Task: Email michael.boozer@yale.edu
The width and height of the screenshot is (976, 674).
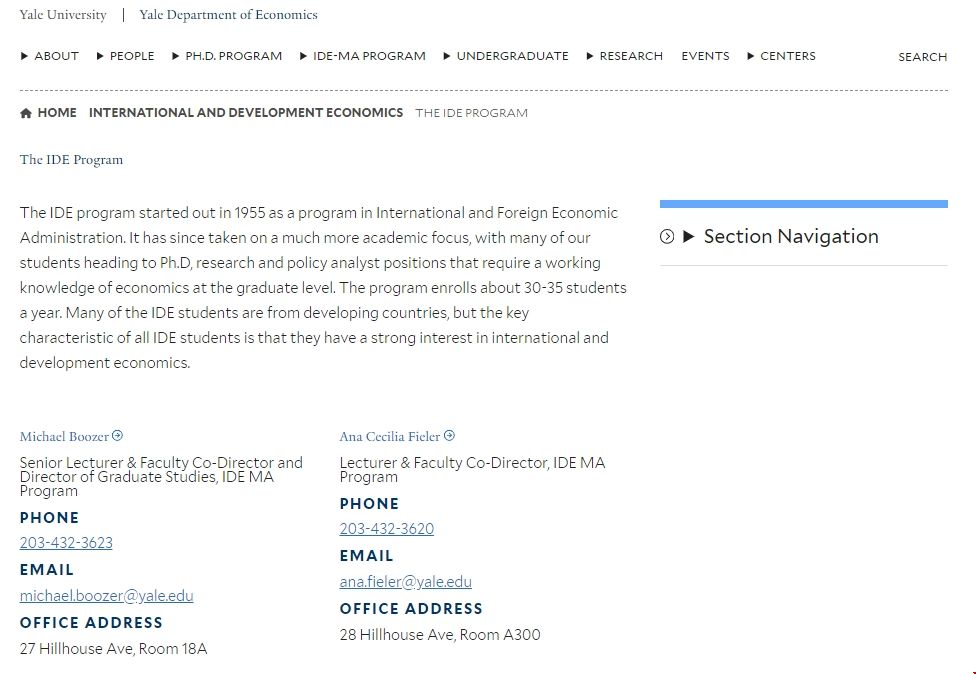Action: click(107, 596)
